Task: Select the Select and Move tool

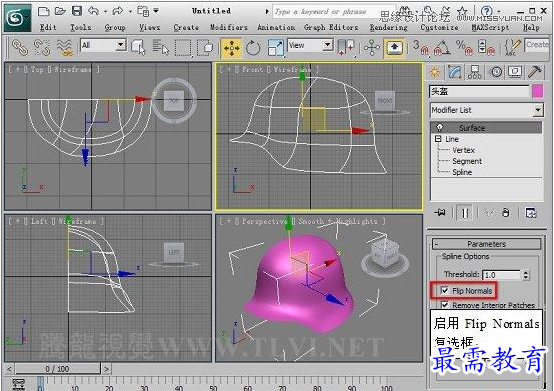Action: (231, 48)
